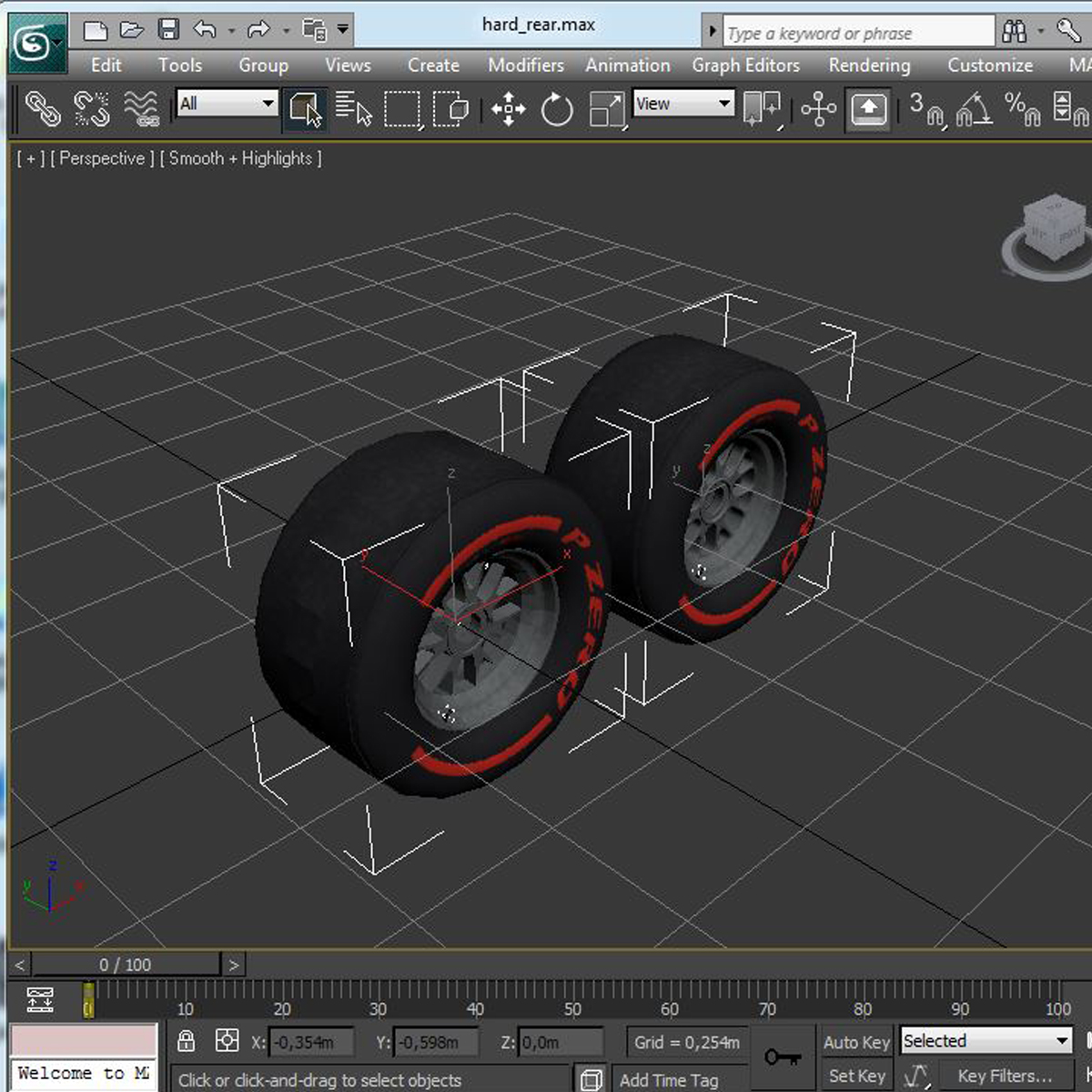Click the Save File icon
The height and width of the screenshot is (1092, 1092).
tap(168, 30)
